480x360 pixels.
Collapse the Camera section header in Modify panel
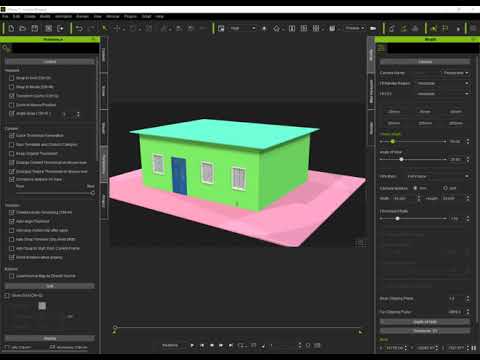tap(425, 62)
